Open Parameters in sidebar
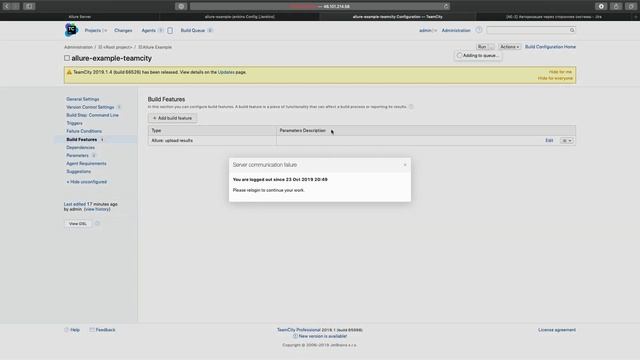This screenshot has height=360, width=640. click(x=77, y=156)
